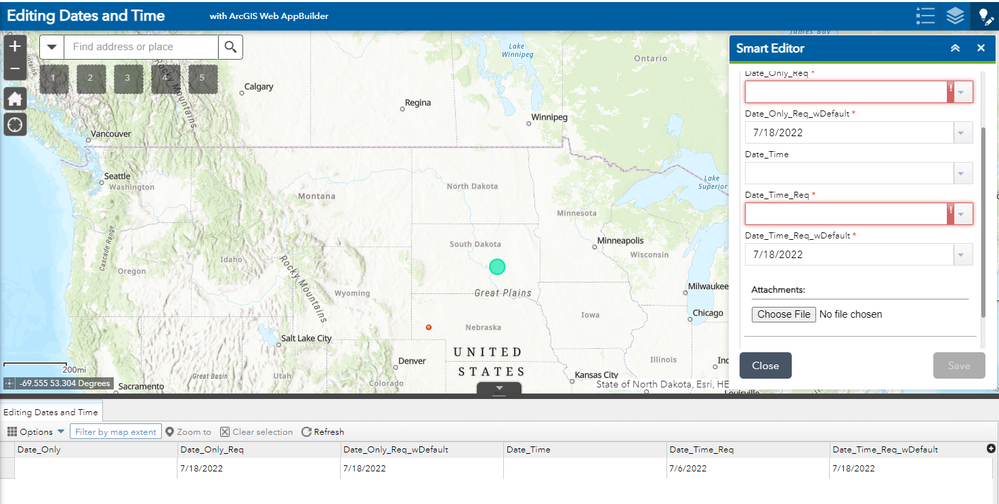
Task: Sort by Date_Only_Req column header
Action: click(x=259, y=450)
